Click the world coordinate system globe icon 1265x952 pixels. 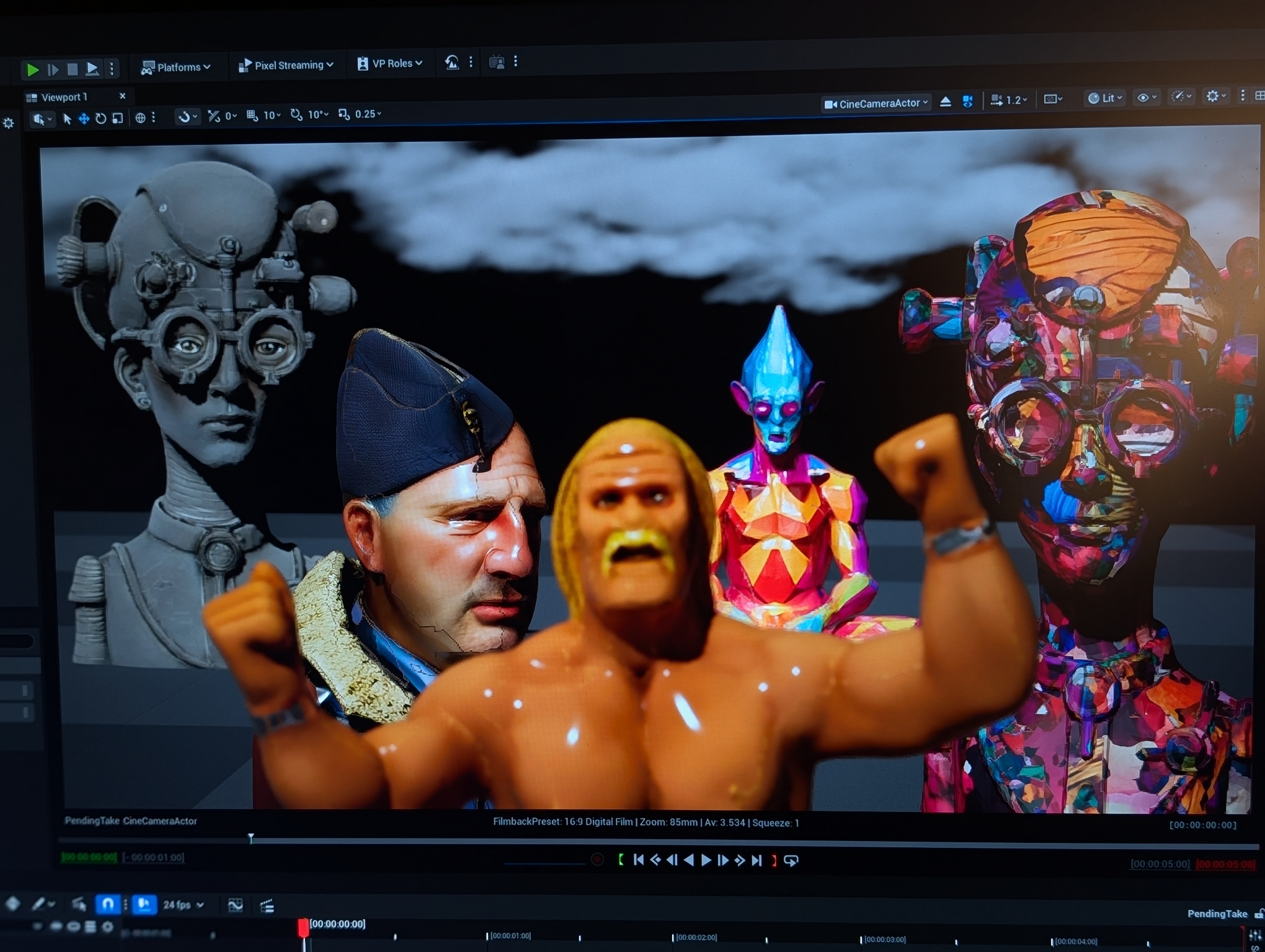141,118
